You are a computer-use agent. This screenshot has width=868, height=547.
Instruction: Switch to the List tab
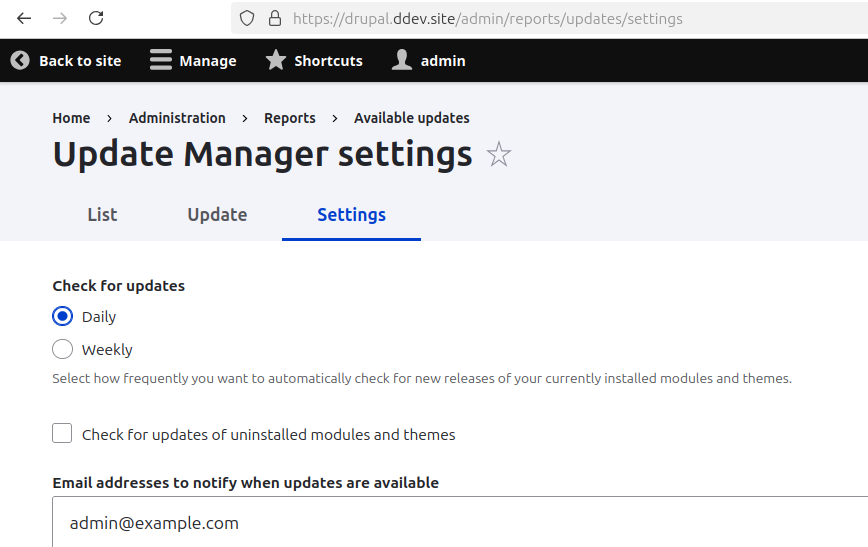point(102,214)
